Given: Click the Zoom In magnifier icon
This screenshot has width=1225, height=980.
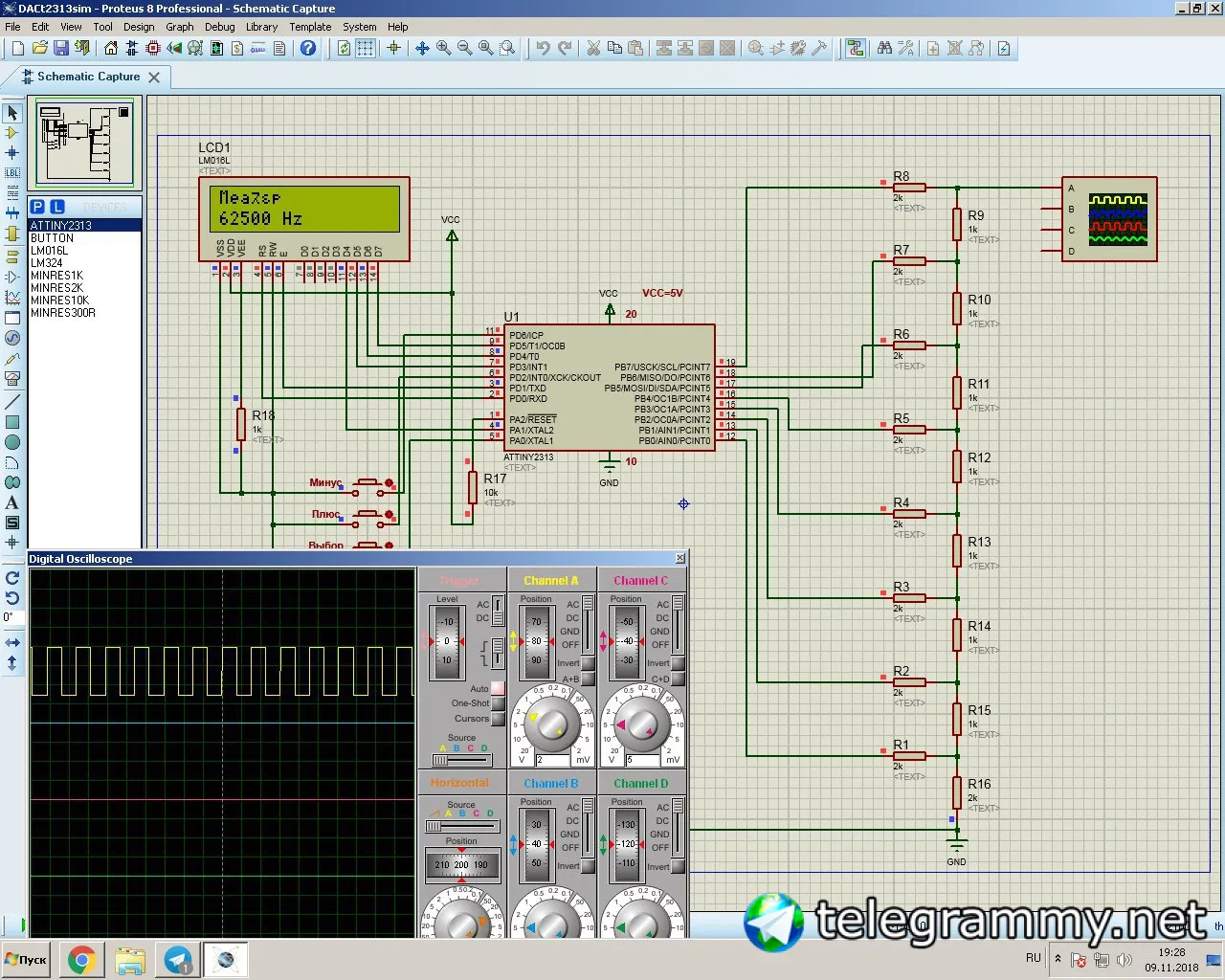Looking at the screenshot, I should click(x=444, y=48).
